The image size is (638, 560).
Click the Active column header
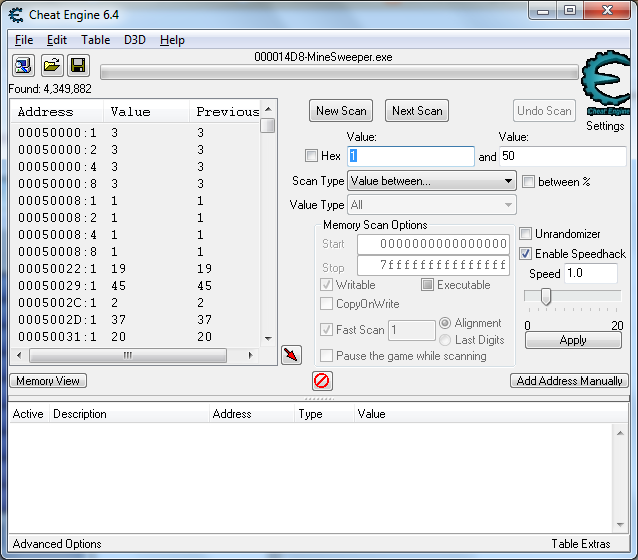[28, 414]
